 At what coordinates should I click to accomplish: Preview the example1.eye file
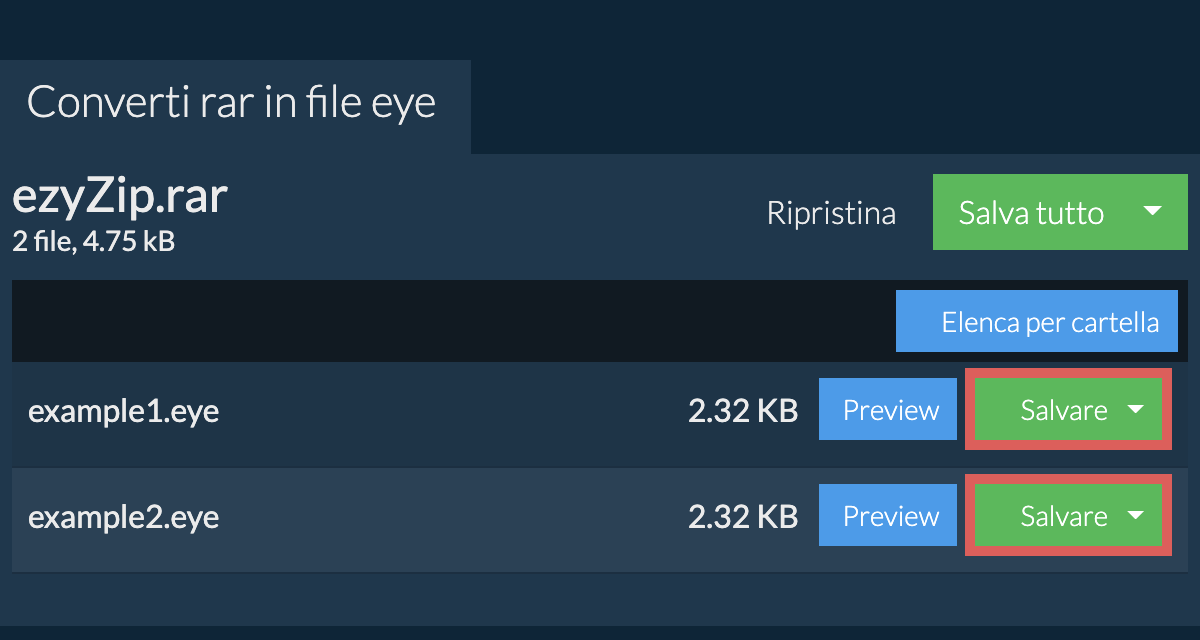pyautogui.click(x=890, y=410)
